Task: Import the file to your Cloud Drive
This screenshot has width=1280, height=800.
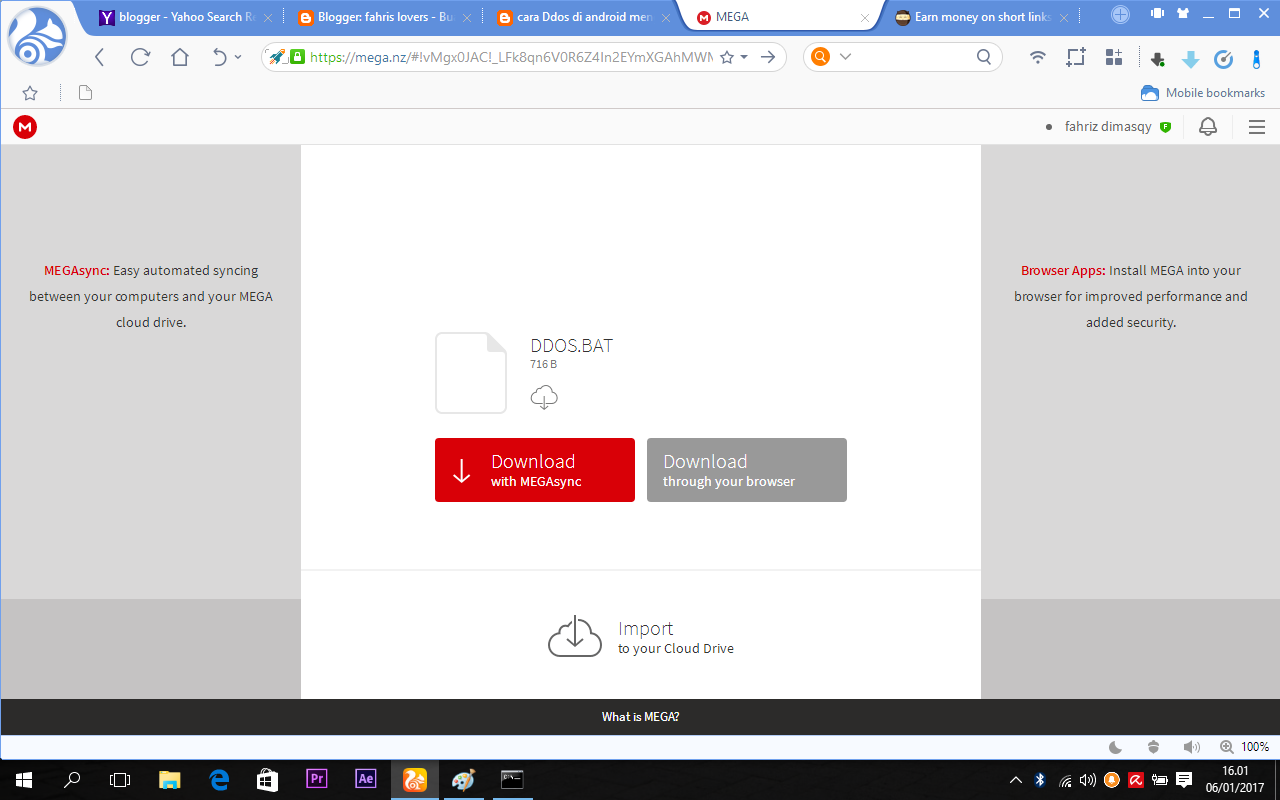Action: (x=641, y=637)
